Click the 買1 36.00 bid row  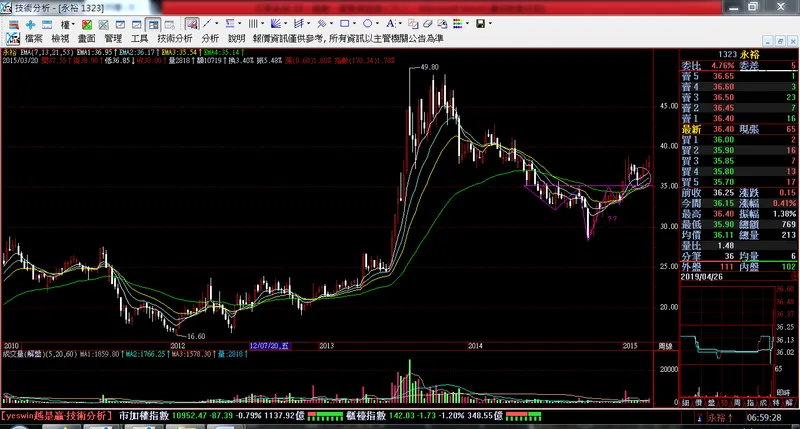738,140
